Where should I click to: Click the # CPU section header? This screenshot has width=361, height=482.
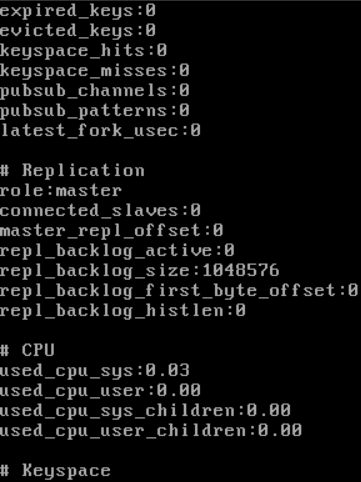pos(27,351)
